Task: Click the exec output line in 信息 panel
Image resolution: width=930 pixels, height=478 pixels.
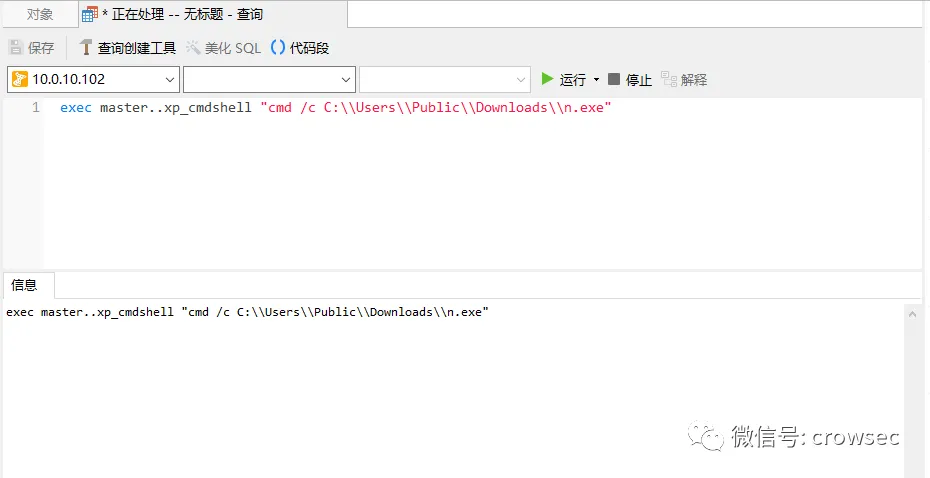Action: point(247,312)
